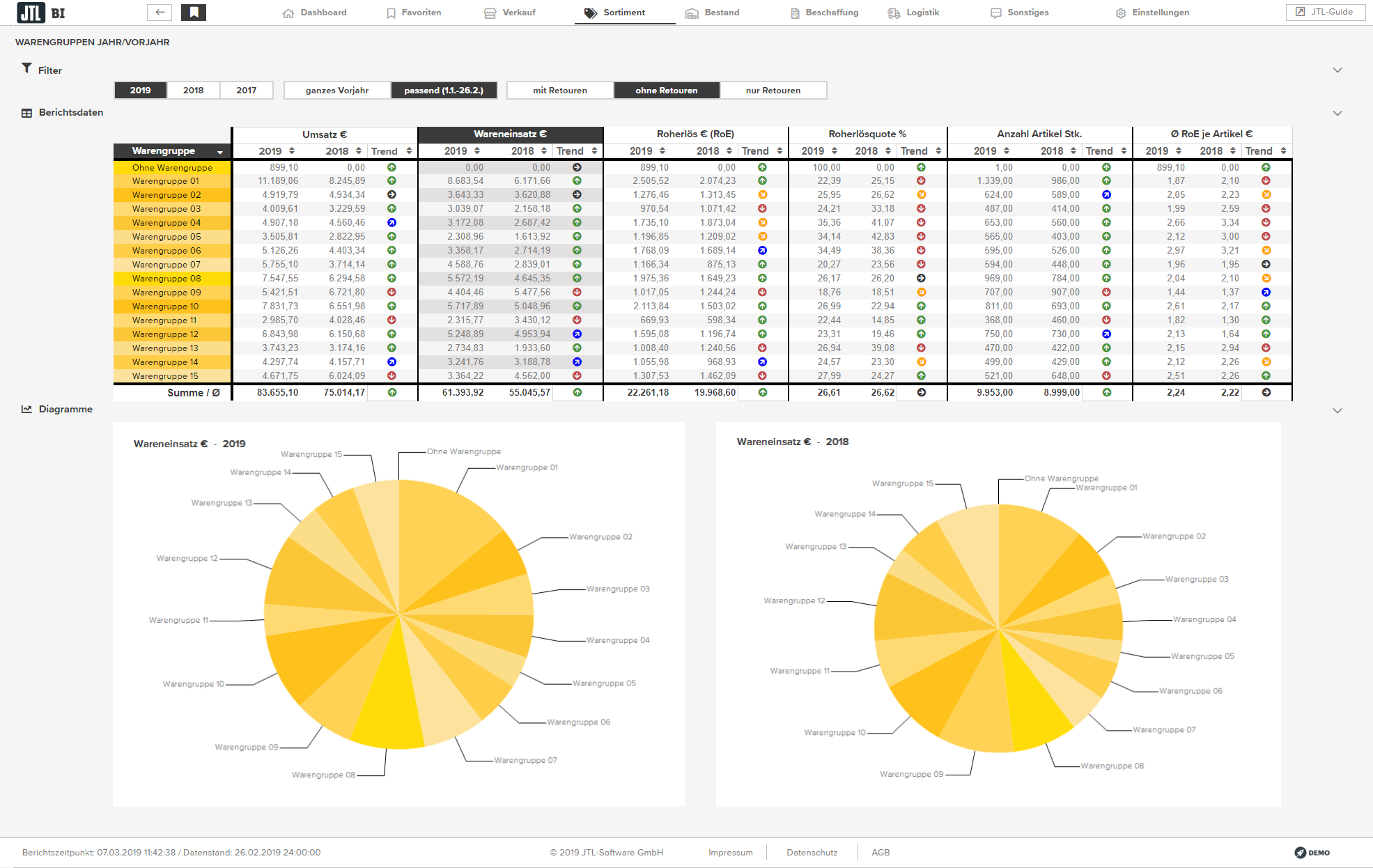This screenshot has width=1373, height=868.
Task: Open the Impressum link
Action: 730,853
